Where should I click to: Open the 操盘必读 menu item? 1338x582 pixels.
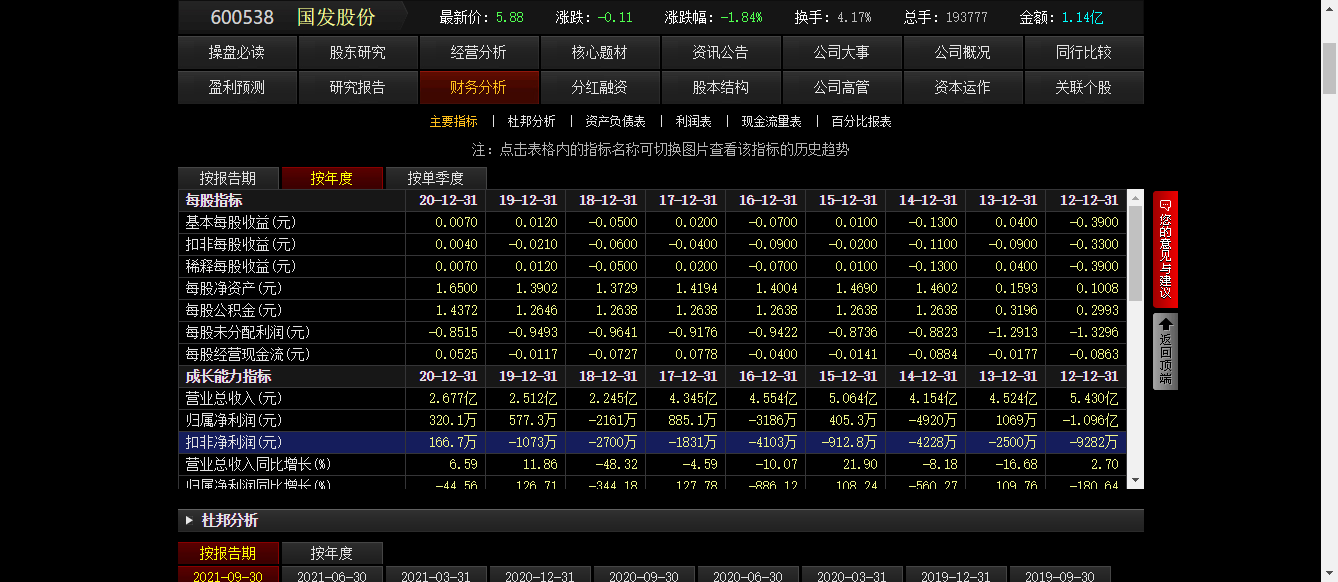(237, 53)
